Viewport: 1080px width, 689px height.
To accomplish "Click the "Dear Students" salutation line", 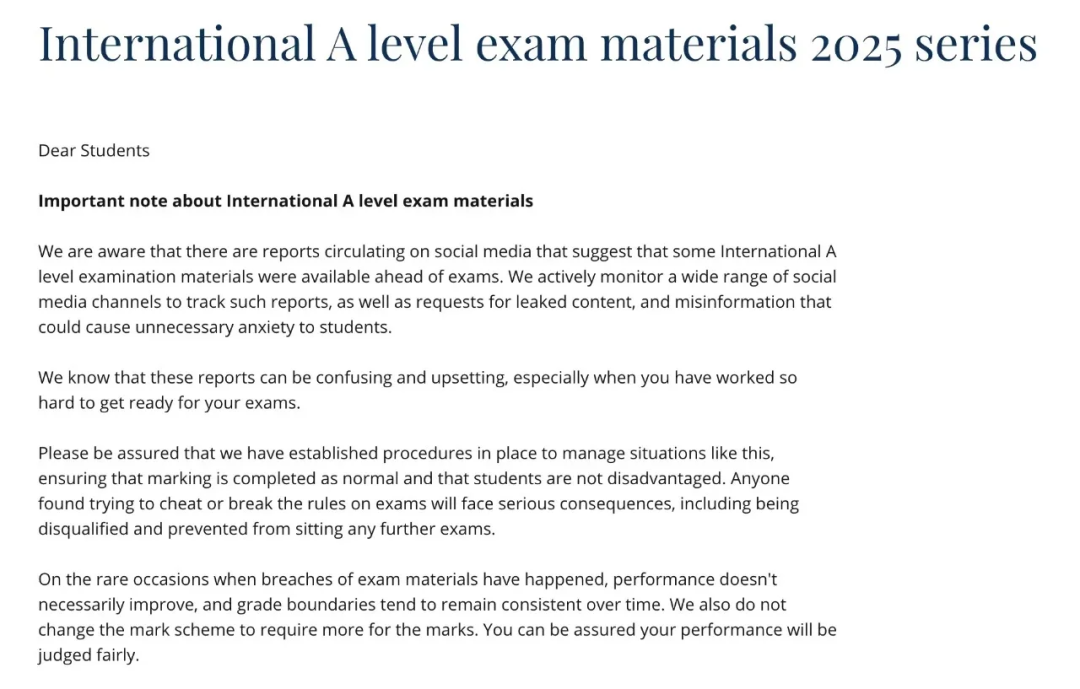I will (94, 151).
